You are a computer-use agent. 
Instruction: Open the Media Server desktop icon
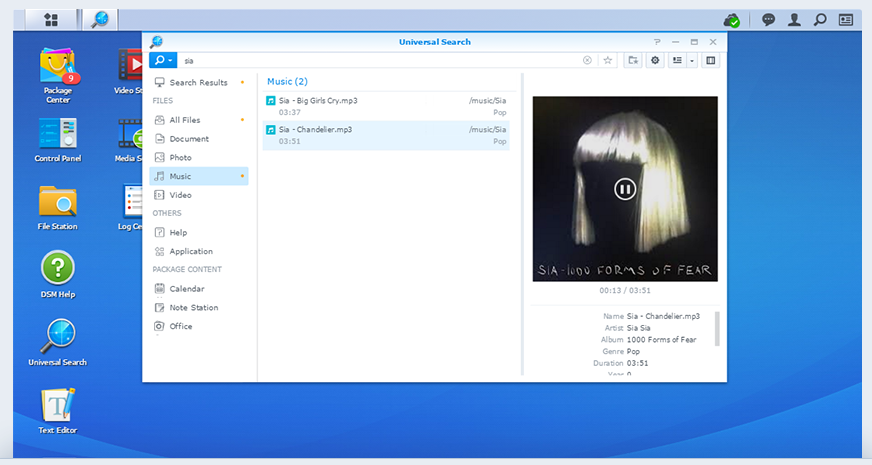pos(129,140)
